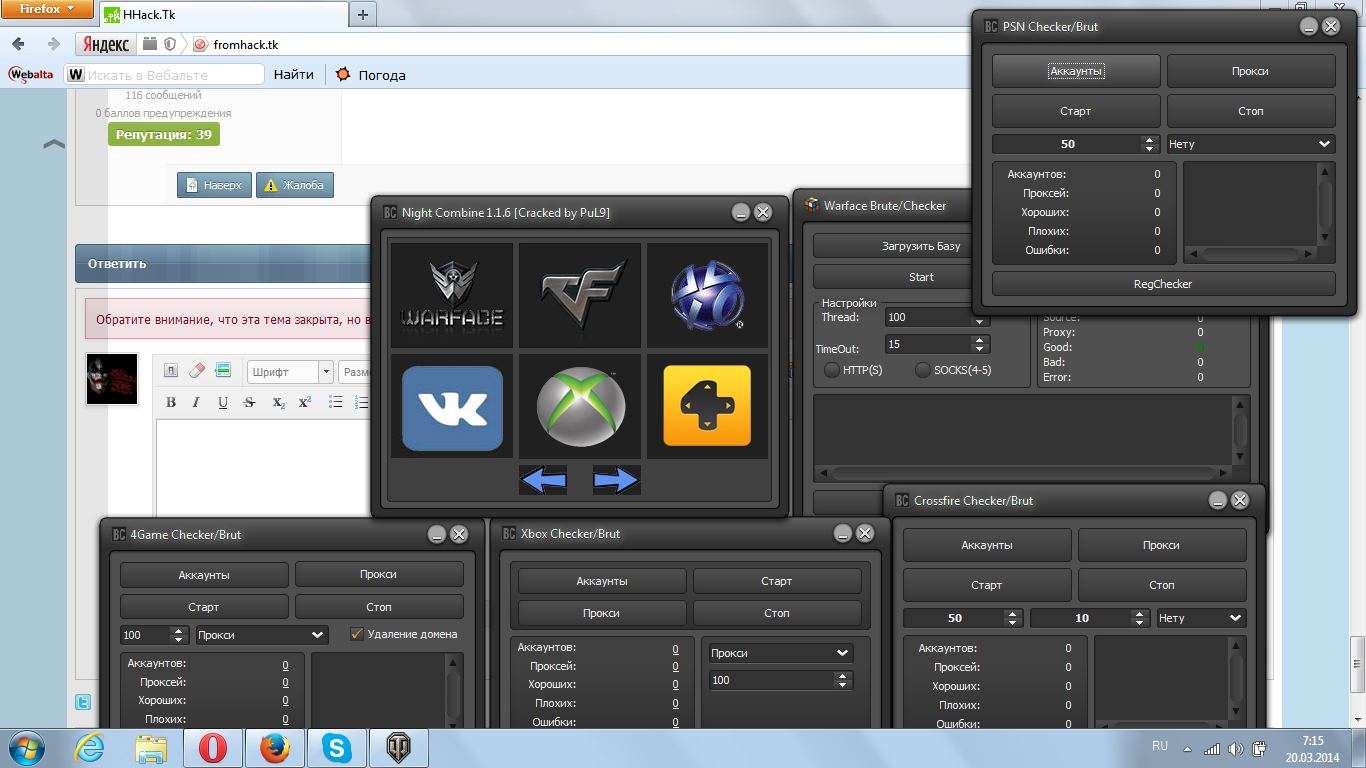Open the Crossfire module tile
1366x768 pixels.
tap(580, 295)
